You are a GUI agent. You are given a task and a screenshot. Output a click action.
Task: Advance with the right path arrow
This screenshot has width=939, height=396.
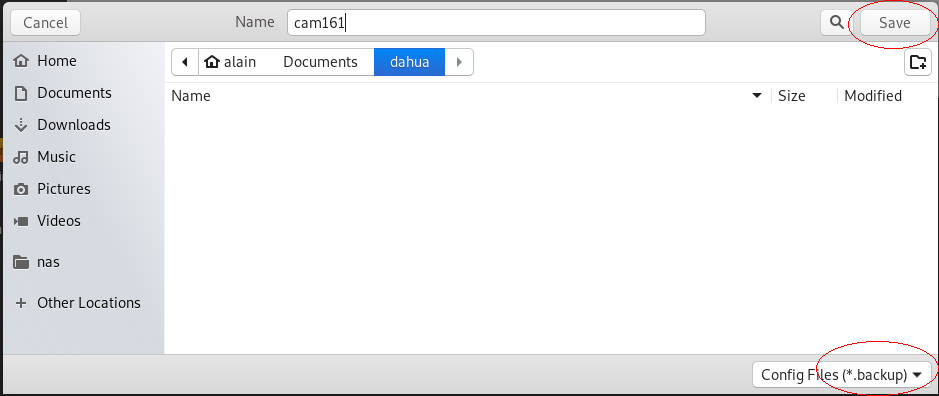point(459,62)
